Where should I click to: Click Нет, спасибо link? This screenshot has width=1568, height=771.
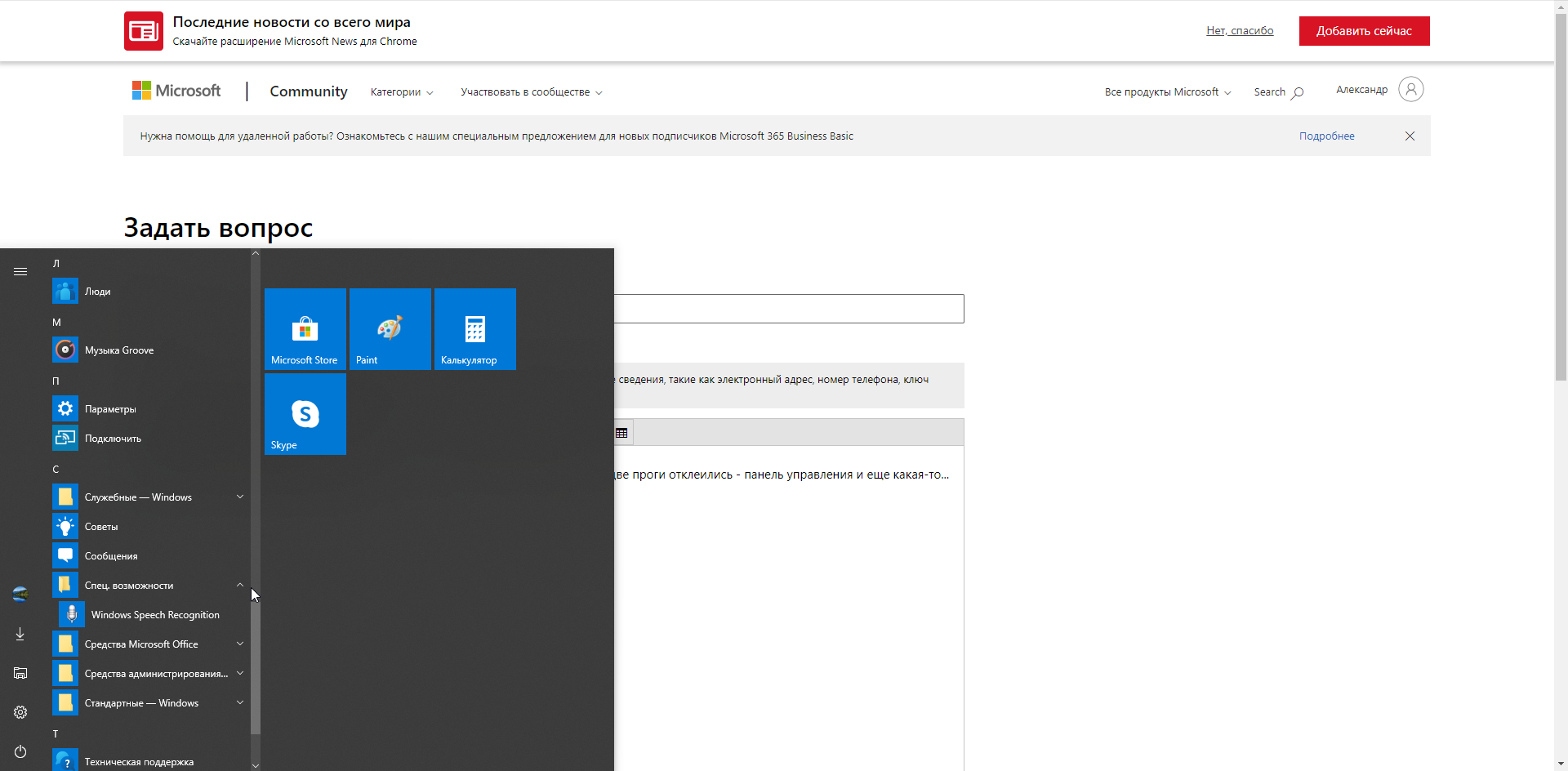pos(1240,31)
